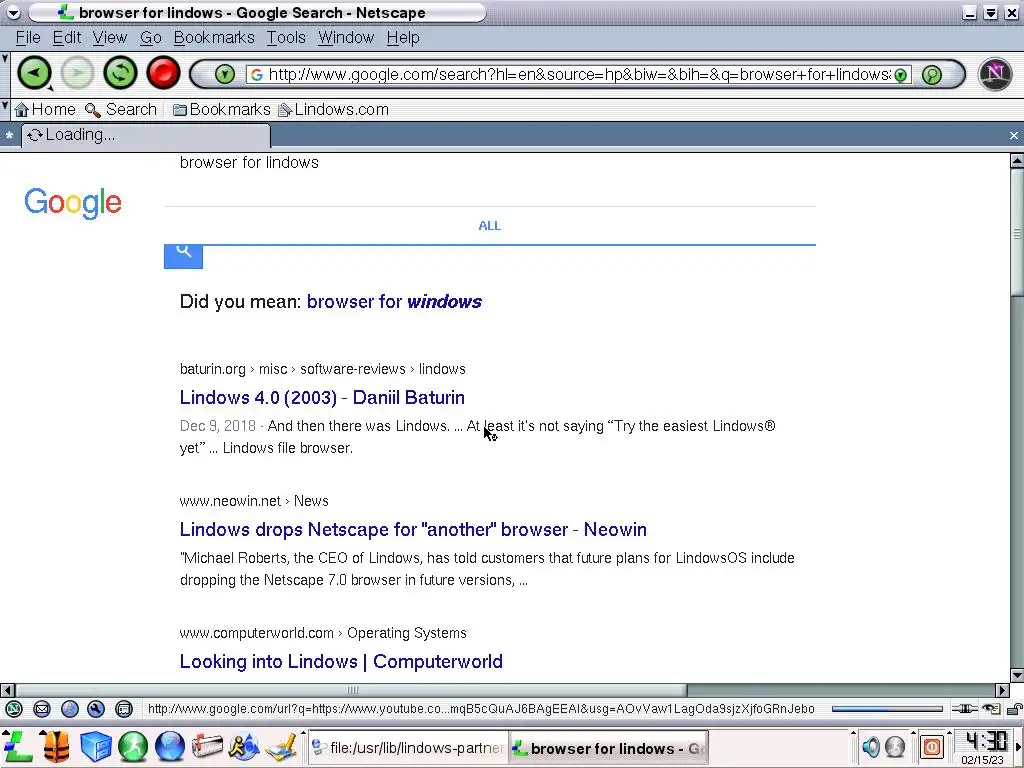The height and width of the screenshot is (768, 1024).
Task: Open the Help menu
Action: tap(403, 38)
